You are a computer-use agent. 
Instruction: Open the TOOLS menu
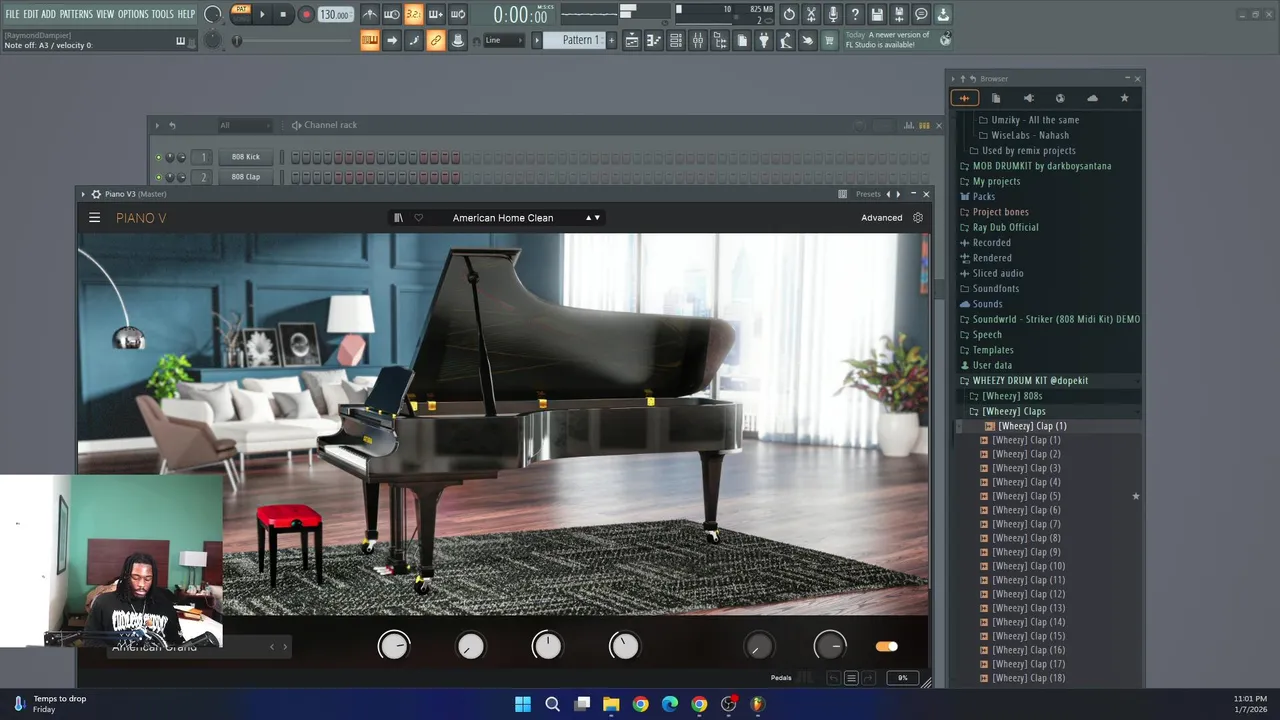pyautogui.click(x=163, y=14)
